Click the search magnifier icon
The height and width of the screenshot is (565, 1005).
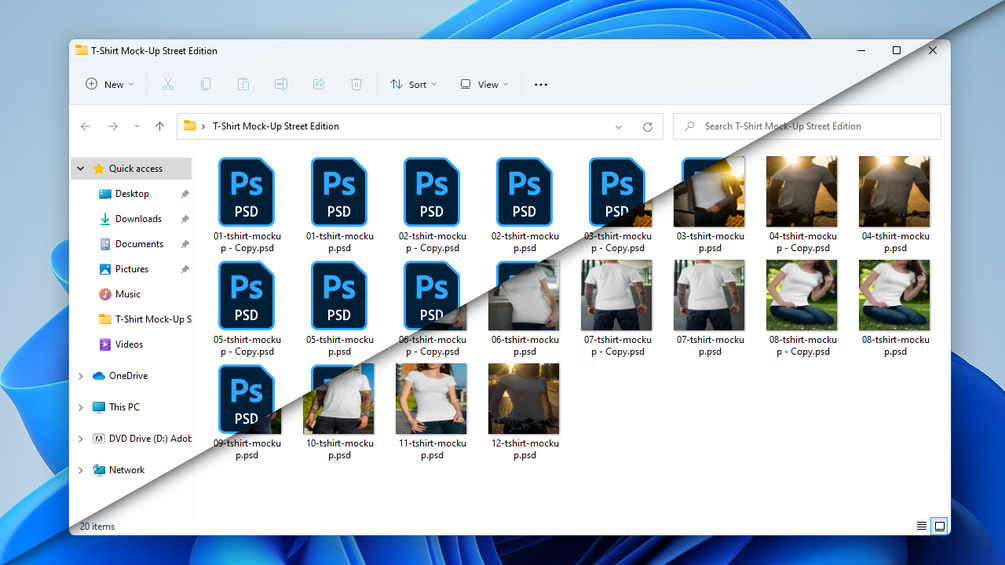pyautogui.click(x=690, y=126)
